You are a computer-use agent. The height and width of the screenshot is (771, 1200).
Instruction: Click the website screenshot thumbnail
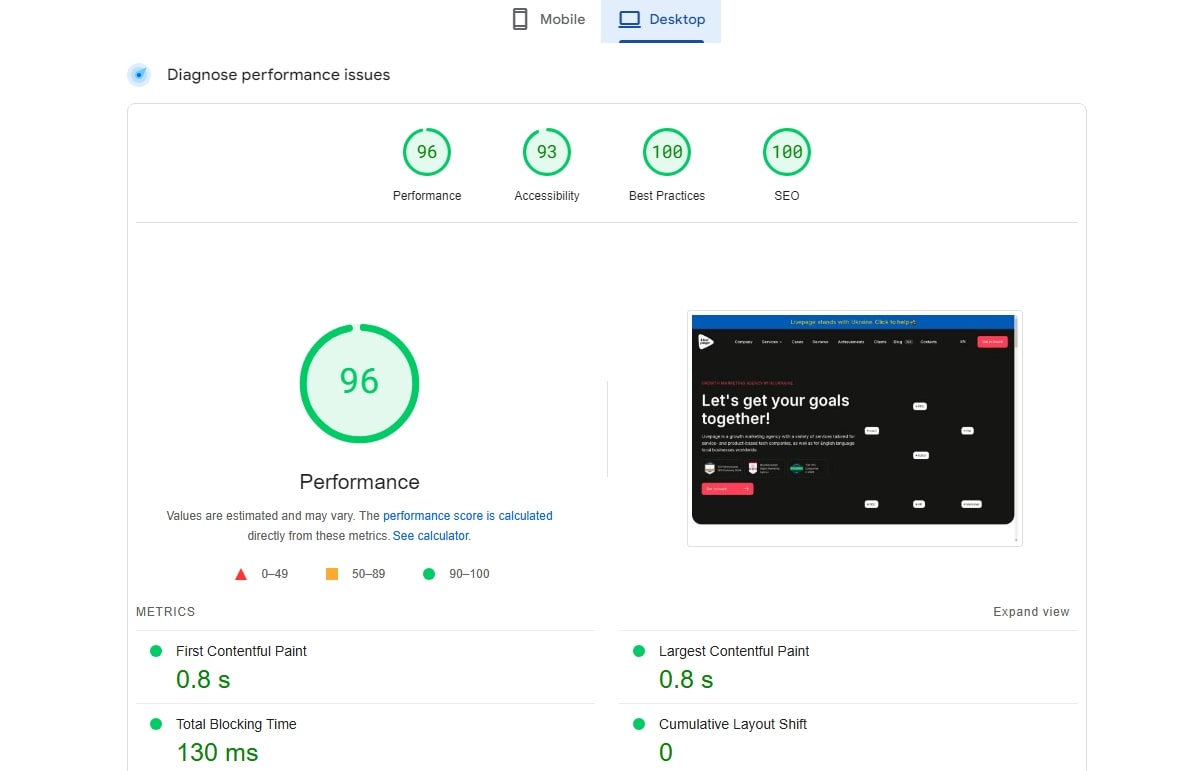coord(853,428)
